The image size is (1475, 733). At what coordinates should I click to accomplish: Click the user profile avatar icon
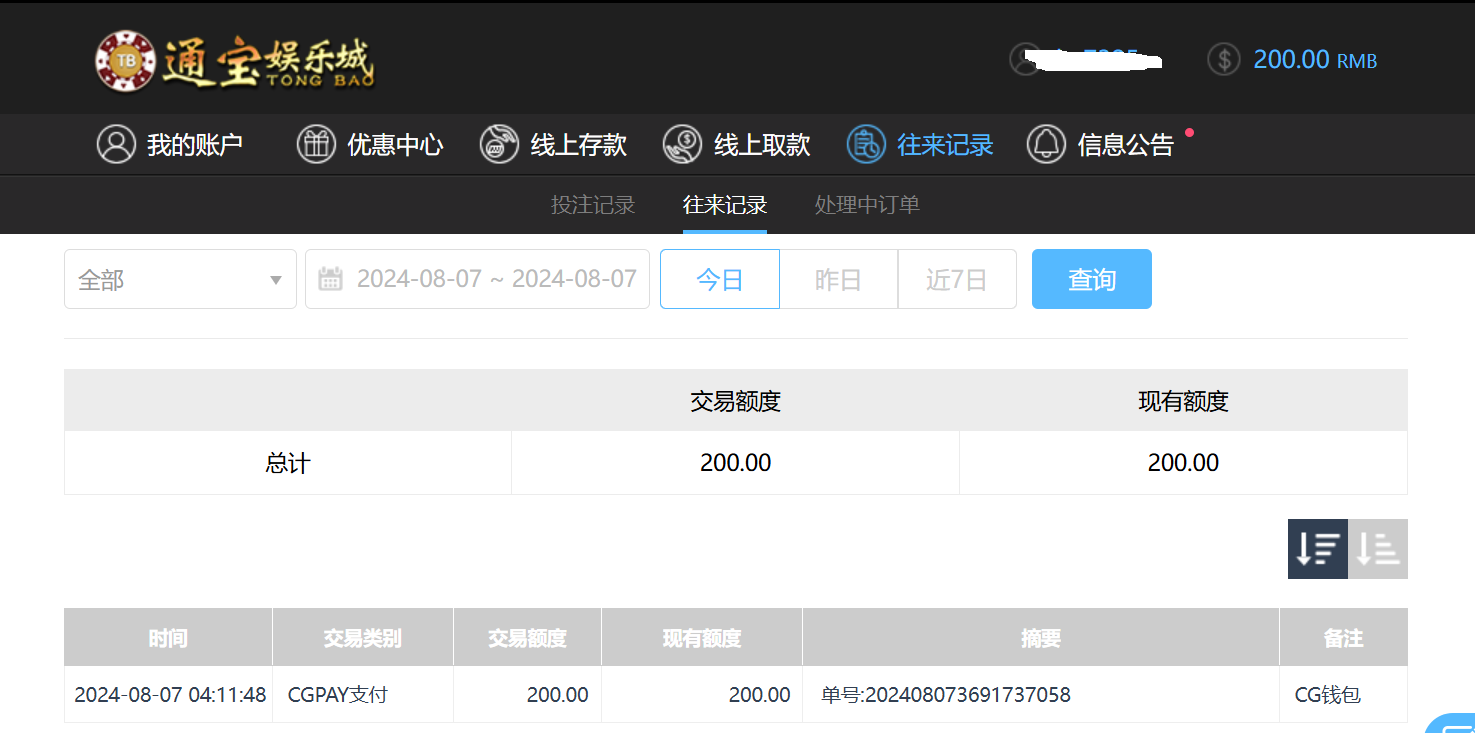pyautogui.click(x=1025, y=59)
